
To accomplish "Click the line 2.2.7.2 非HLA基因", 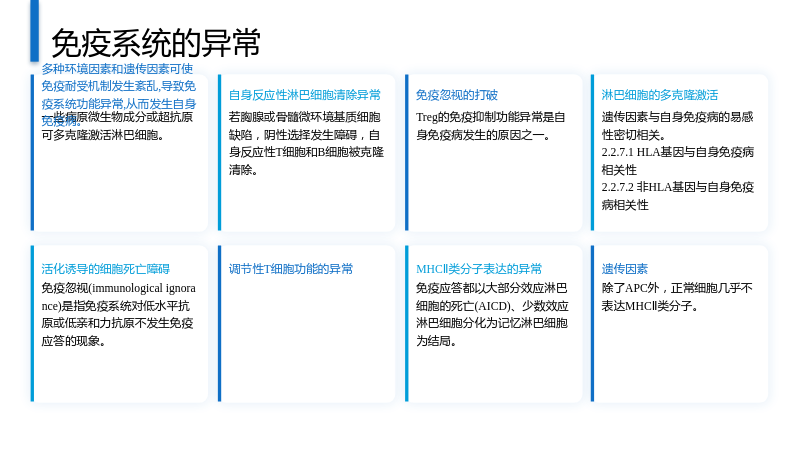I will coord(678,196).
